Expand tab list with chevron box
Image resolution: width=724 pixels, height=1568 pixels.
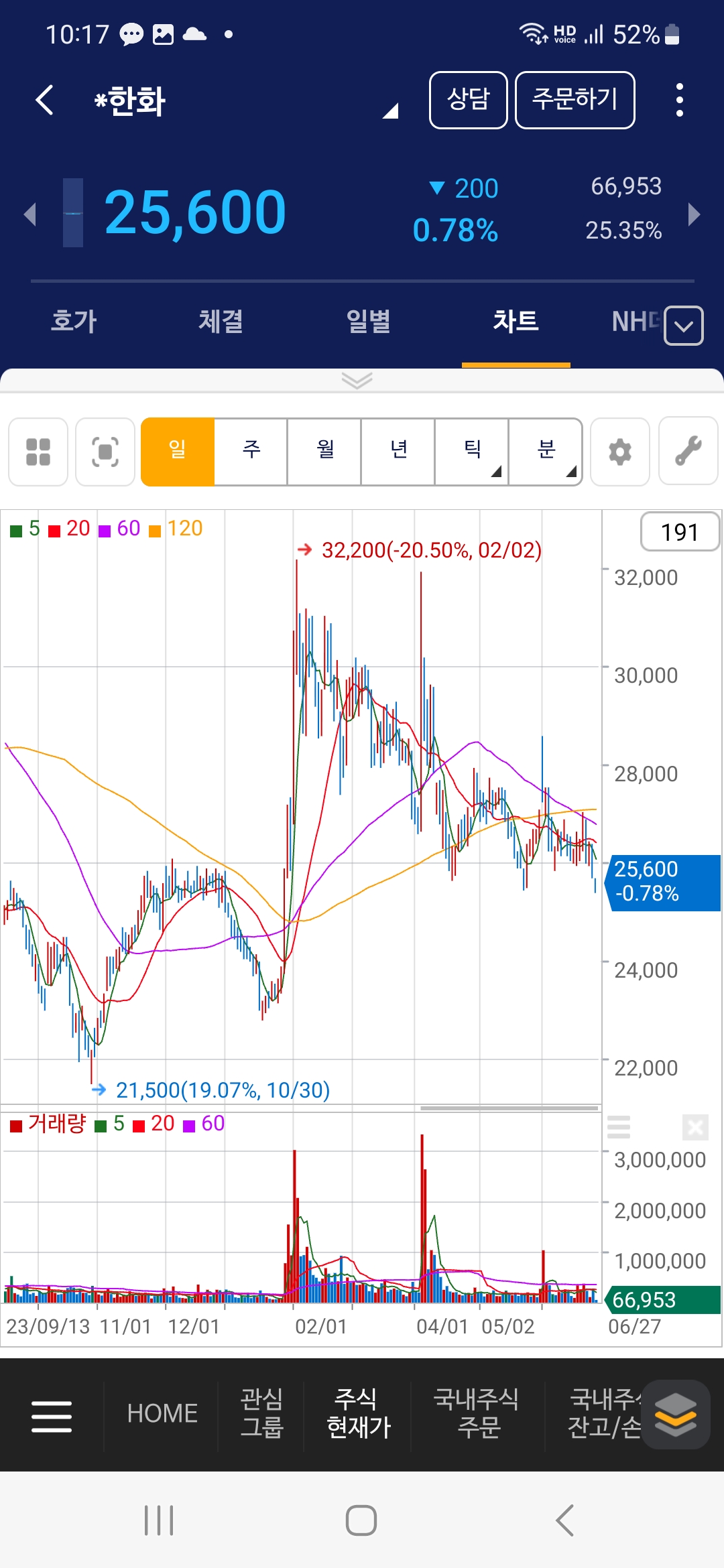click(684, 326)
